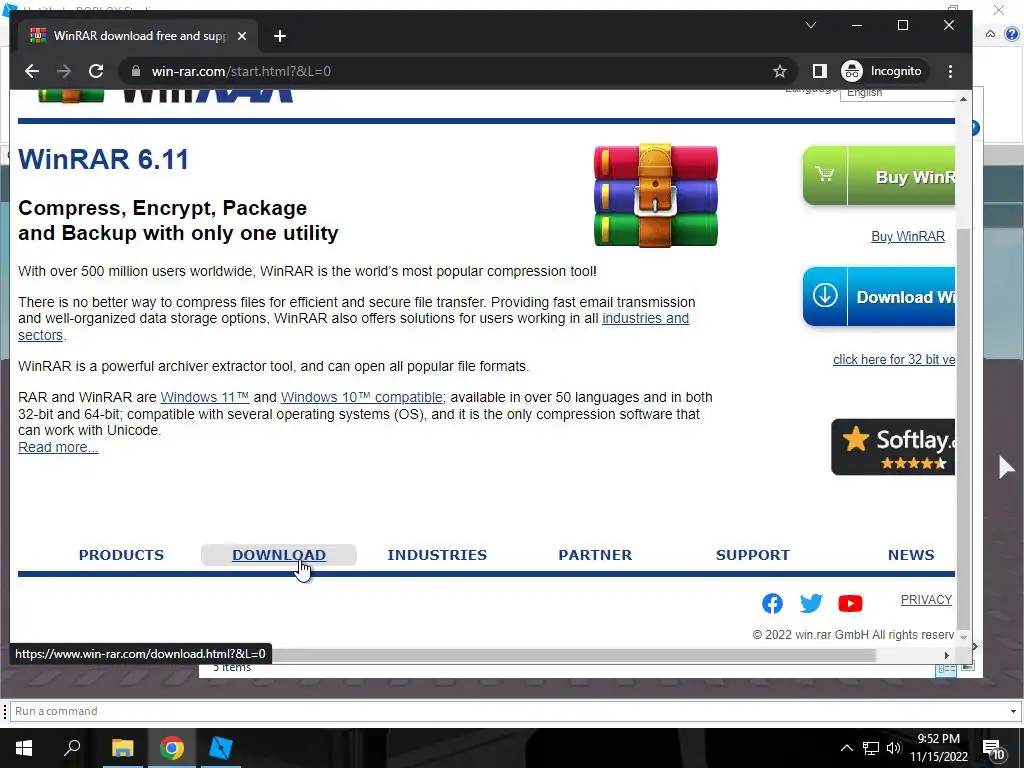Bookmark this page with the star icon
This screenshot has height=768, width=1024.
(780, 71)
